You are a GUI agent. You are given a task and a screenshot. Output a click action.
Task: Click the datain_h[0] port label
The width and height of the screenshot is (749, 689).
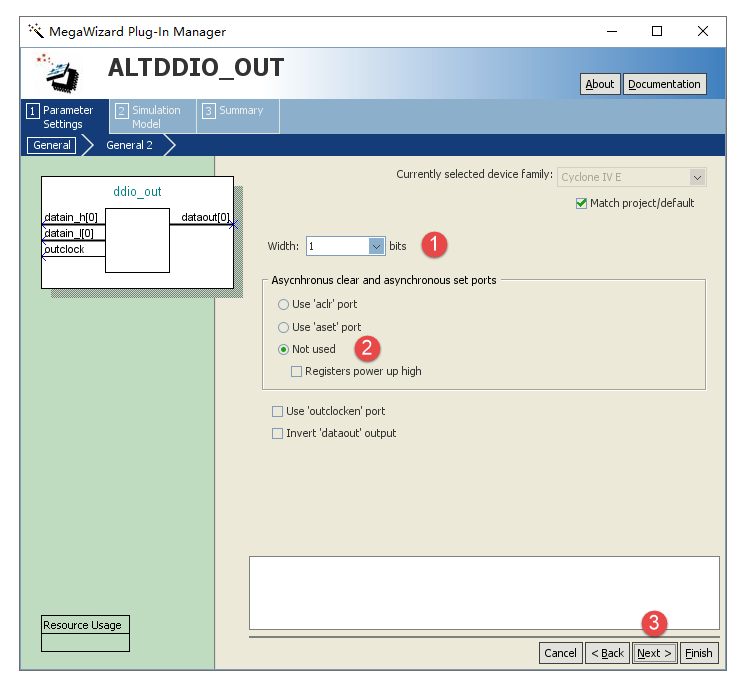(x=71, y=217)
